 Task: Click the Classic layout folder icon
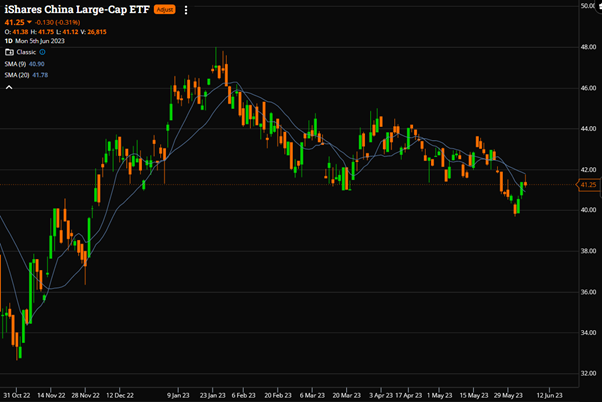(x=9, y=52)
